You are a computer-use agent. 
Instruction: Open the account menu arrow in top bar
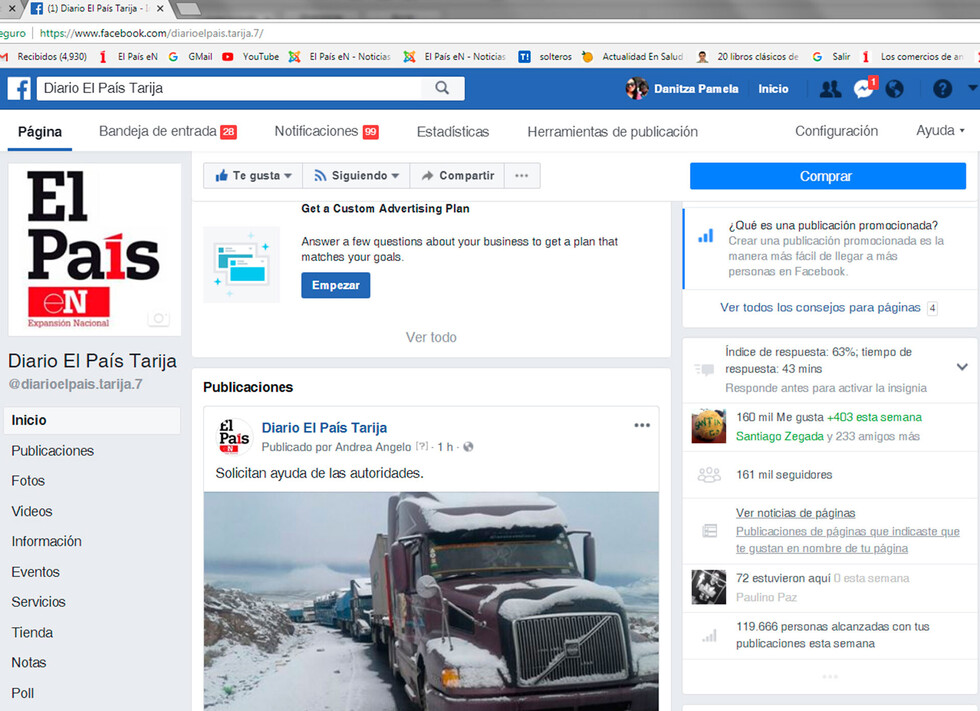tap(972, 88)
